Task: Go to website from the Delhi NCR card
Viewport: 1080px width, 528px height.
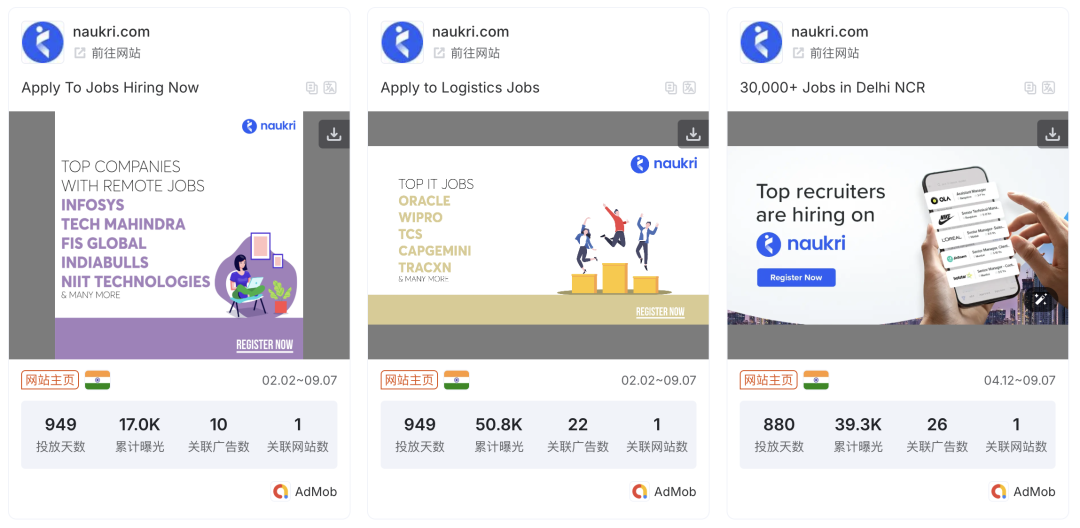Action: [x=824, y=53]
